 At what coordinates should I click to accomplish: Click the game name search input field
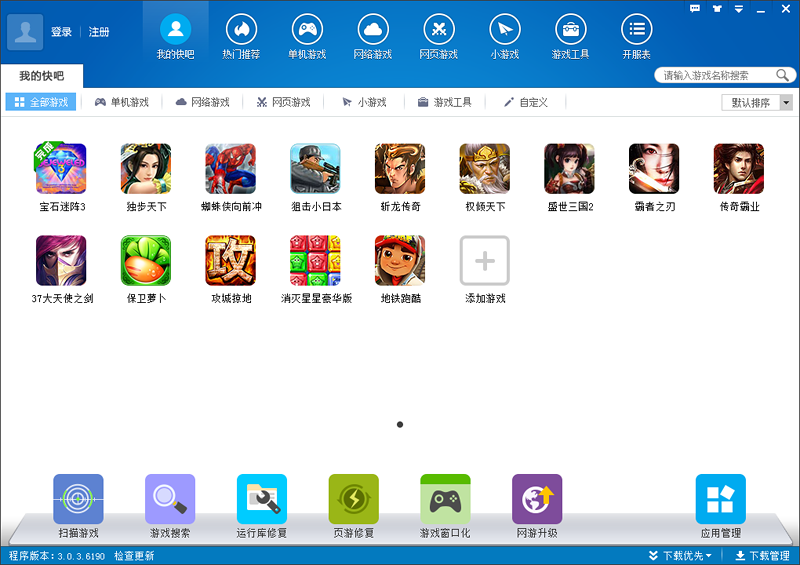click(x=716, y=75)
